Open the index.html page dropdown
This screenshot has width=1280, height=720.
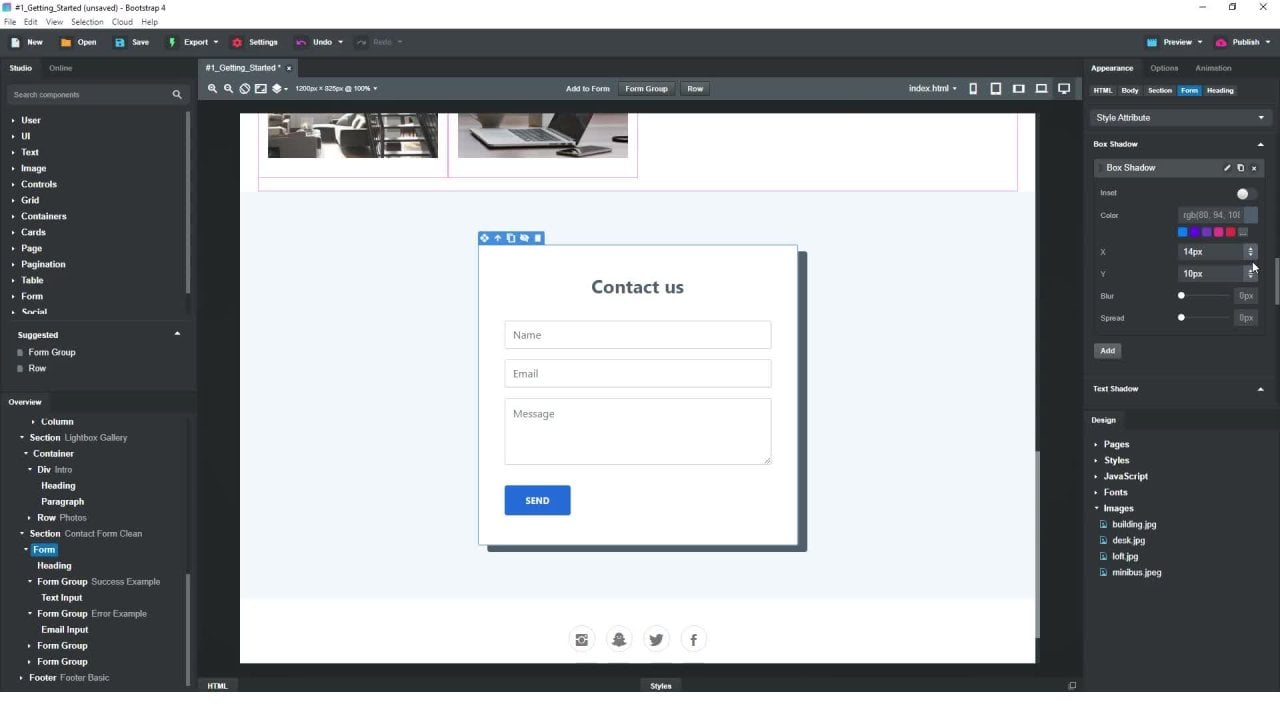931,88
